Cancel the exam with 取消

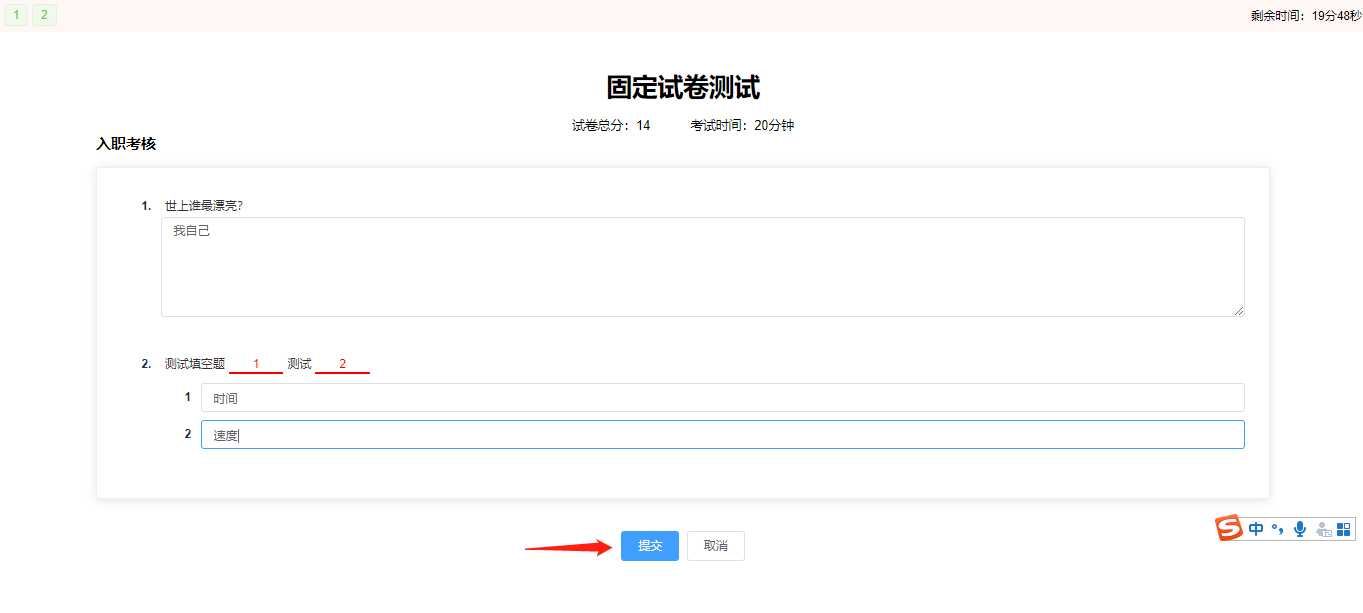[x=715, y=546]
